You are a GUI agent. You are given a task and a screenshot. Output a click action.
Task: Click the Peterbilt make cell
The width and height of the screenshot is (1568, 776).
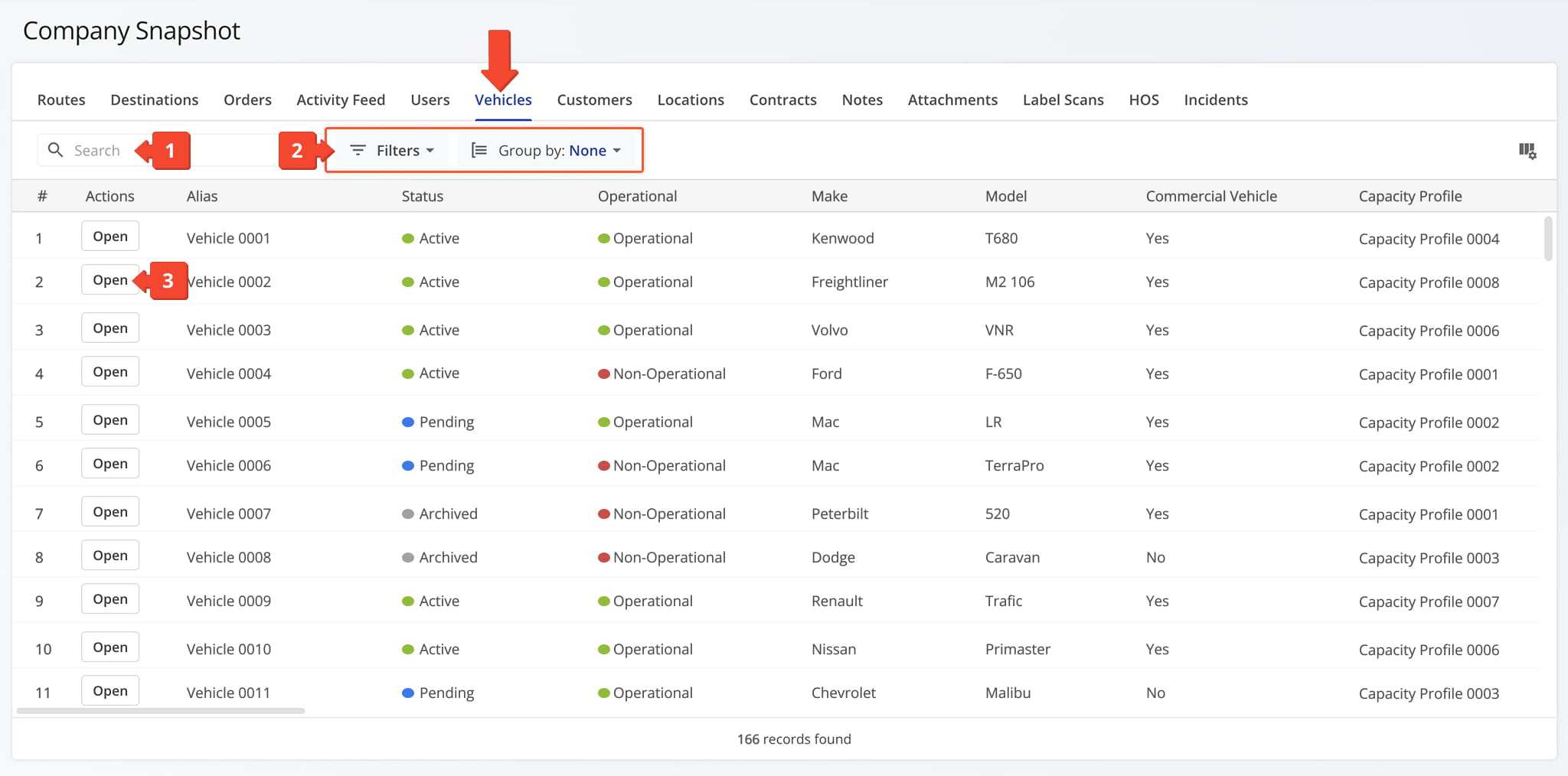(840, 514)
